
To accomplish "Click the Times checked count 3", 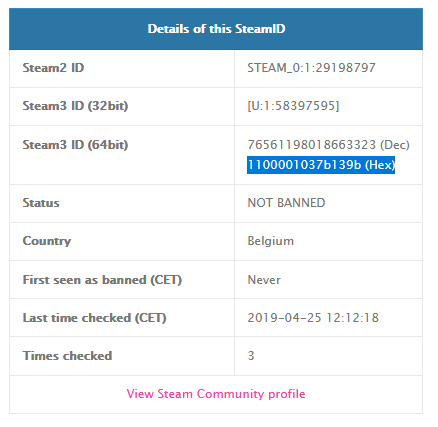I will pyautogui.click(x=251, y=356).
